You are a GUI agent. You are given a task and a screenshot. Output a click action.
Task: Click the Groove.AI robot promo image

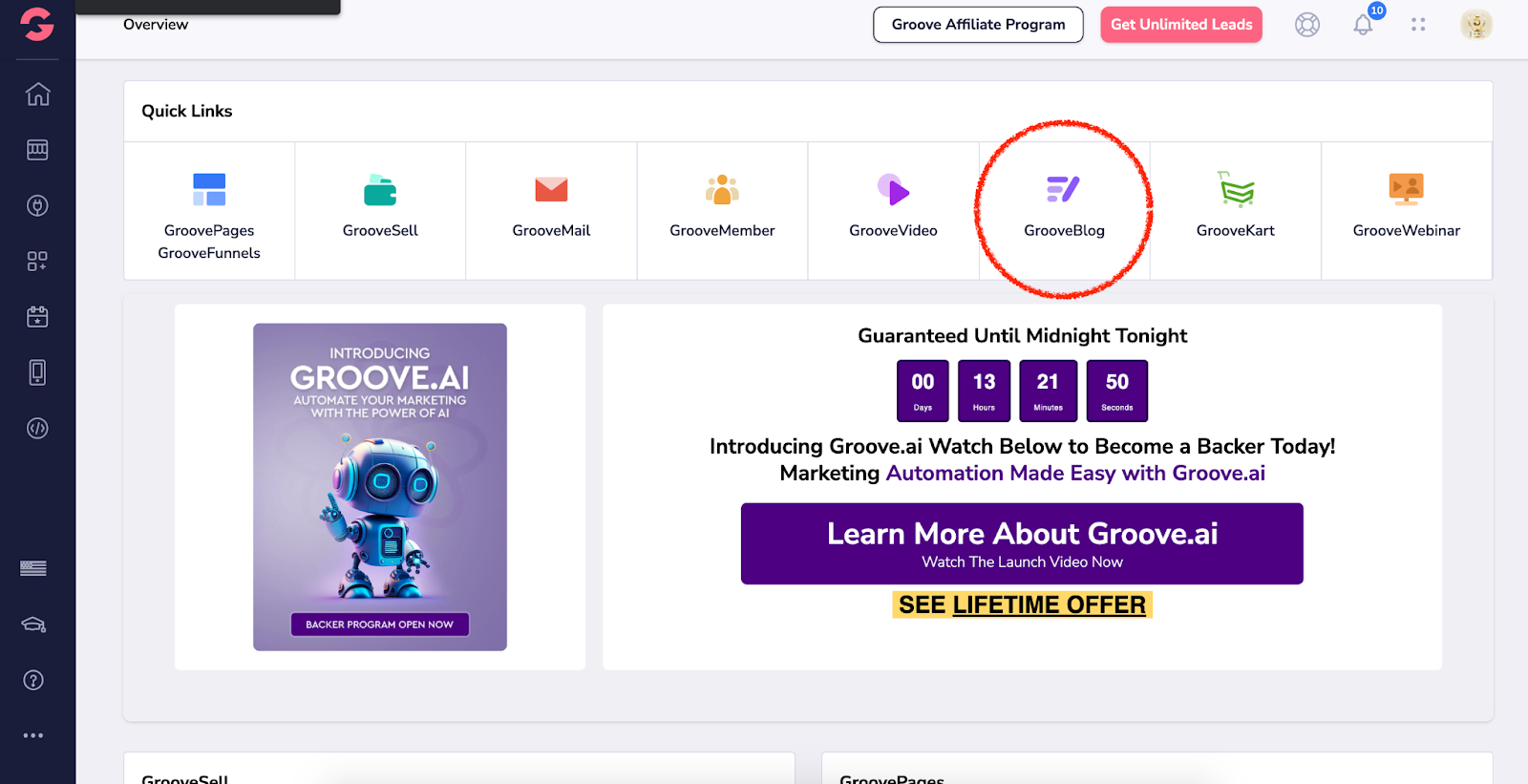[380, 487]
